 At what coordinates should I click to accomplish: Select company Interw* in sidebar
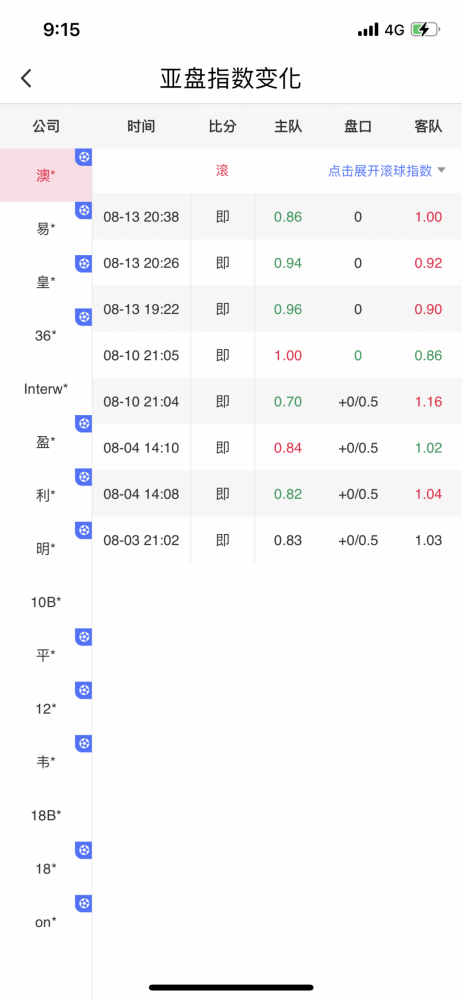point(45,388)
